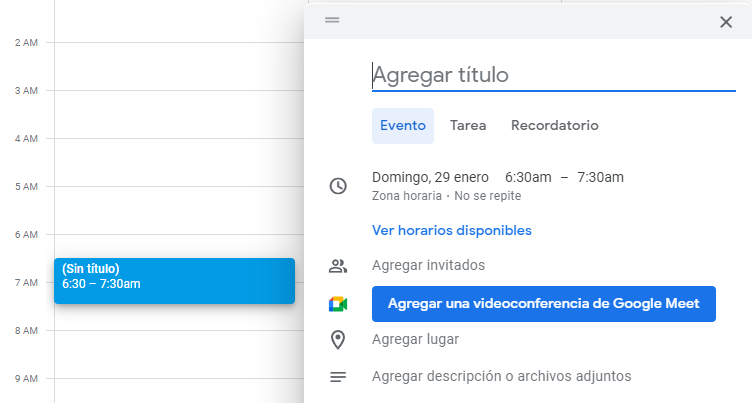
Task: Click the 4 AM hour label
Action: click(26, 139)
